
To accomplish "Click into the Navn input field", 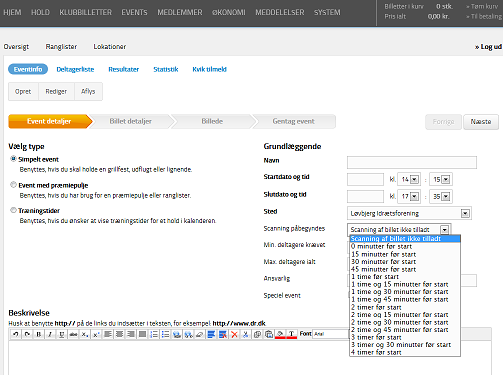I will click(412, 162).
